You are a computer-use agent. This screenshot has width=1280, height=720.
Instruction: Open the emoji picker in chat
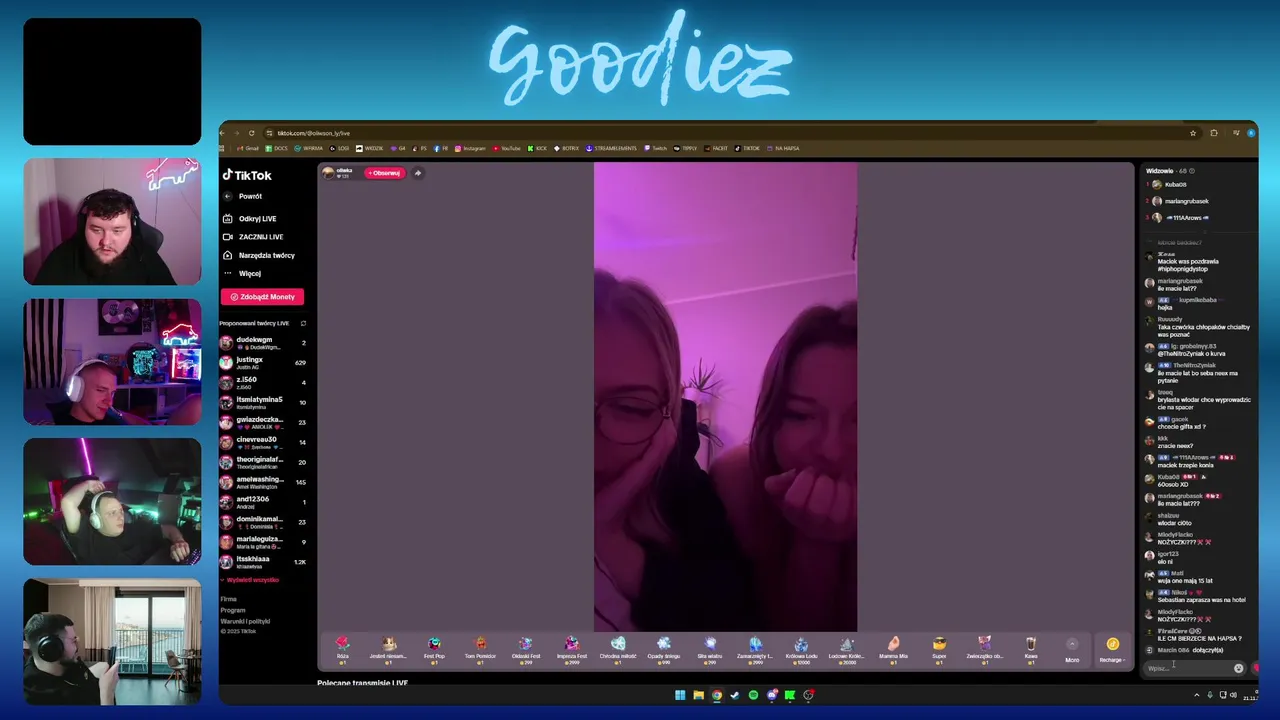1238,668
